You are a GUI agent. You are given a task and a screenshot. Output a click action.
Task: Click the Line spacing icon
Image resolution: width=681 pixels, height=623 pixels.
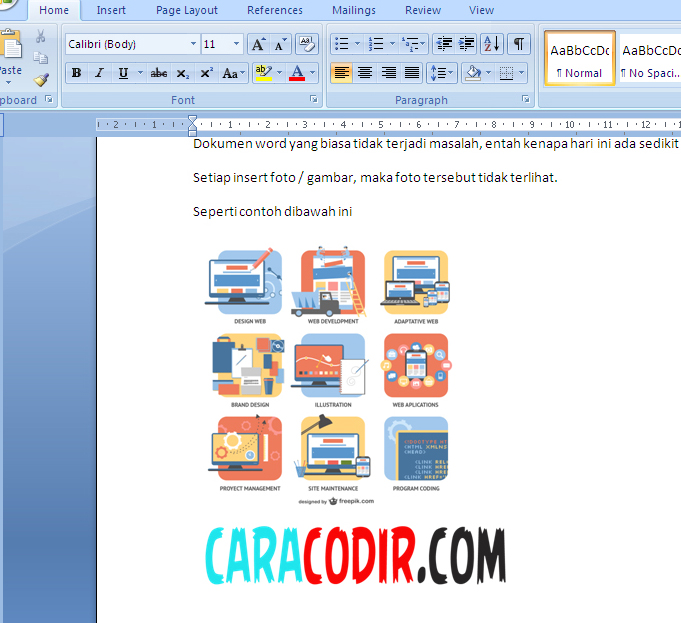pyautogui.click(x=441, y=73)
